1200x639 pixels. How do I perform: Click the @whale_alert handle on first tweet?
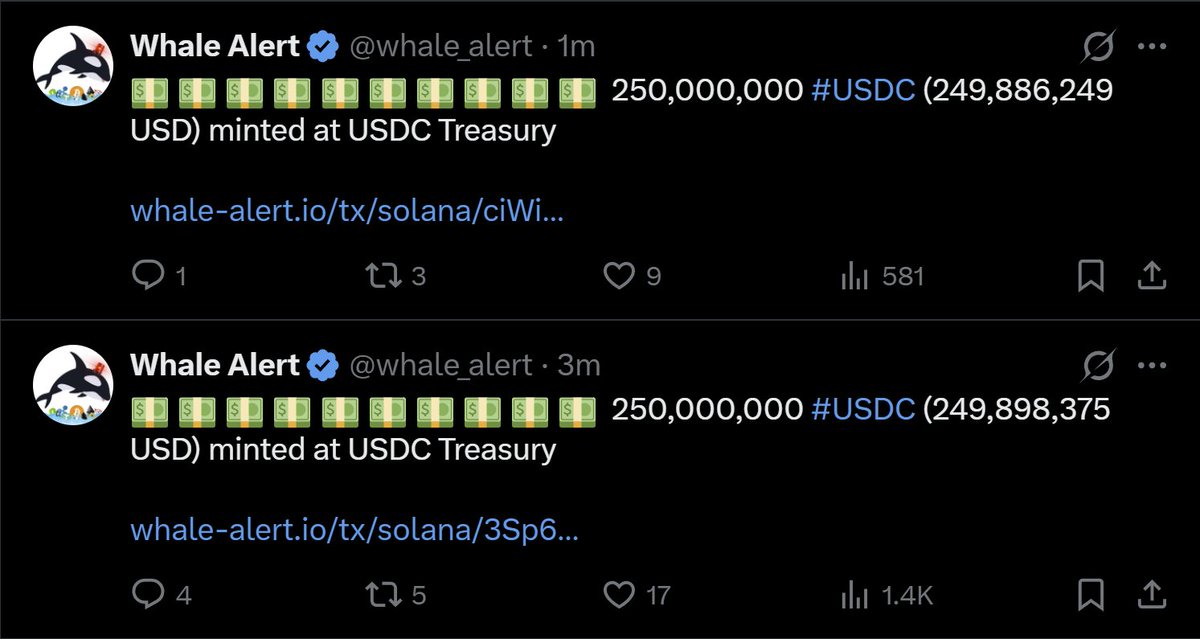pyautogui.click(x=439, y=47)
